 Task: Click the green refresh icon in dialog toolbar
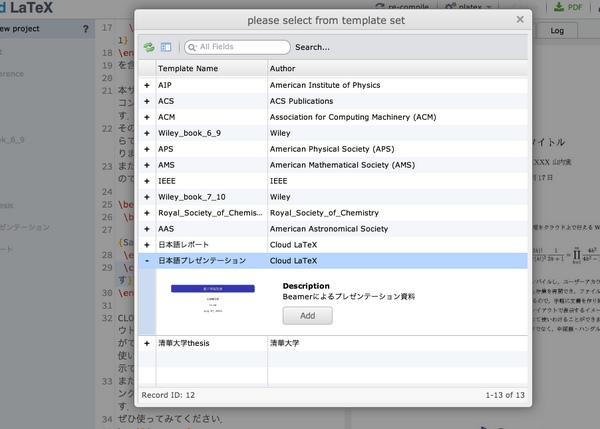coord(149,47)
